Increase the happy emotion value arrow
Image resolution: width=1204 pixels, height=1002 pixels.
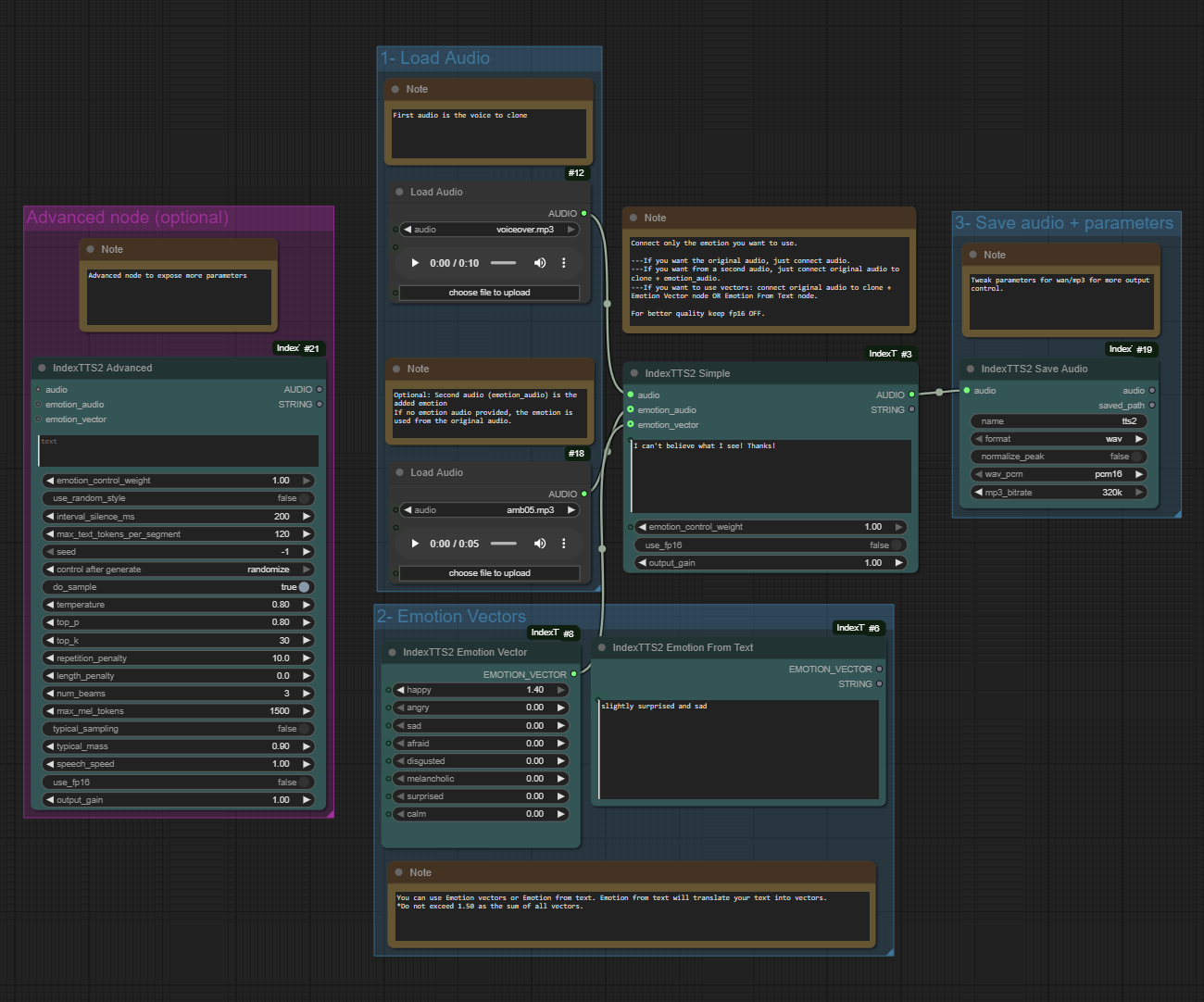pyautogui.click(x=560, y=690)
